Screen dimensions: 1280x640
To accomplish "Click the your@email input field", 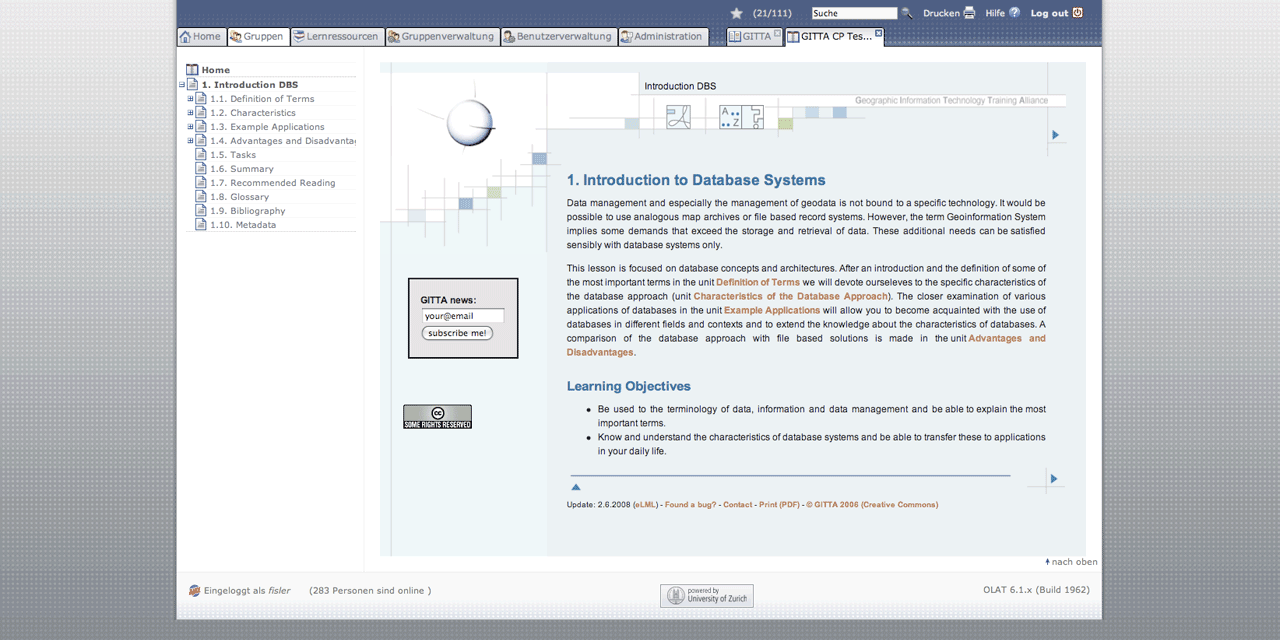I will coord(462,316).
